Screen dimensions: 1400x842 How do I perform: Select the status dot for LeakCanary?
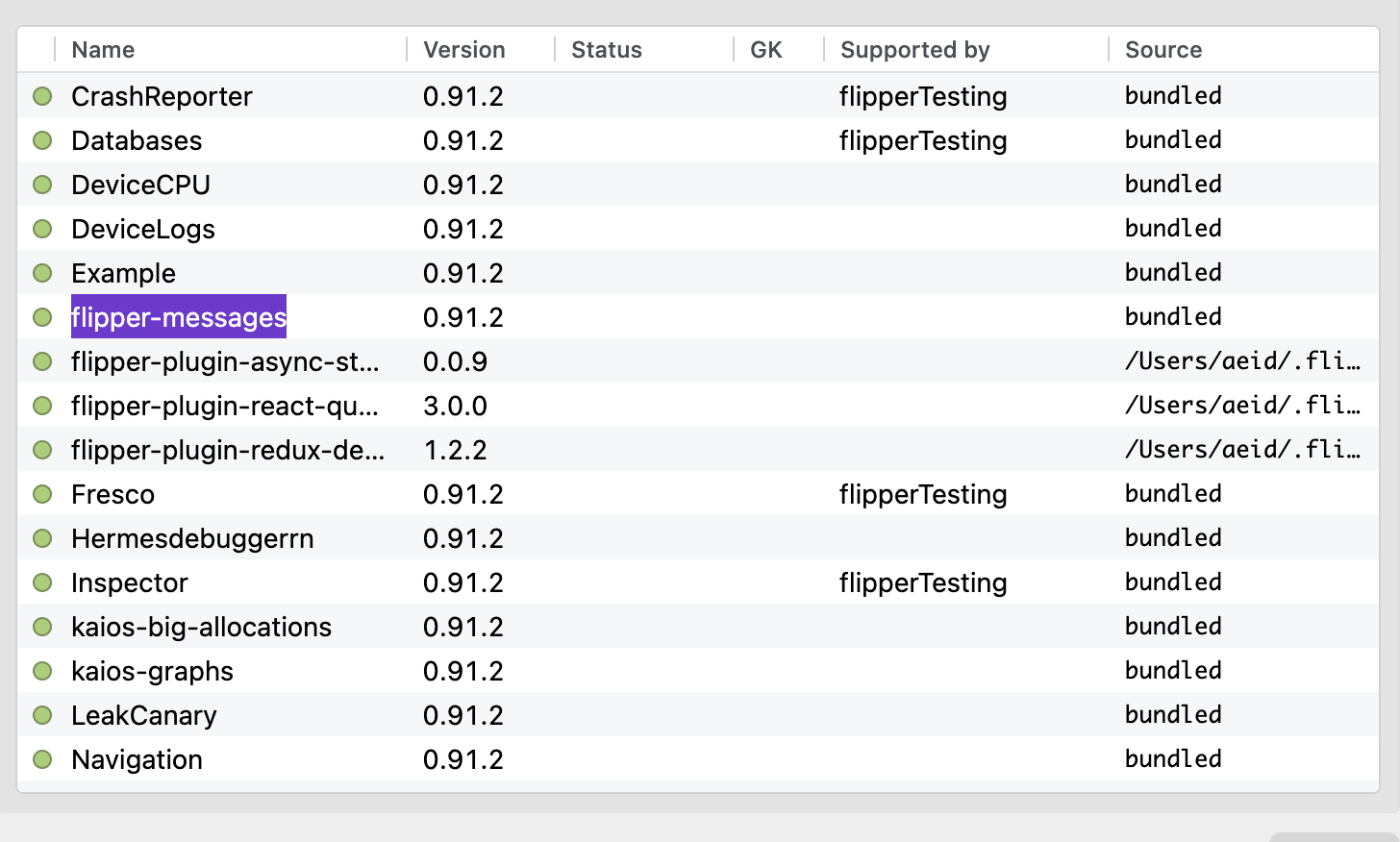tap(42, 715)
